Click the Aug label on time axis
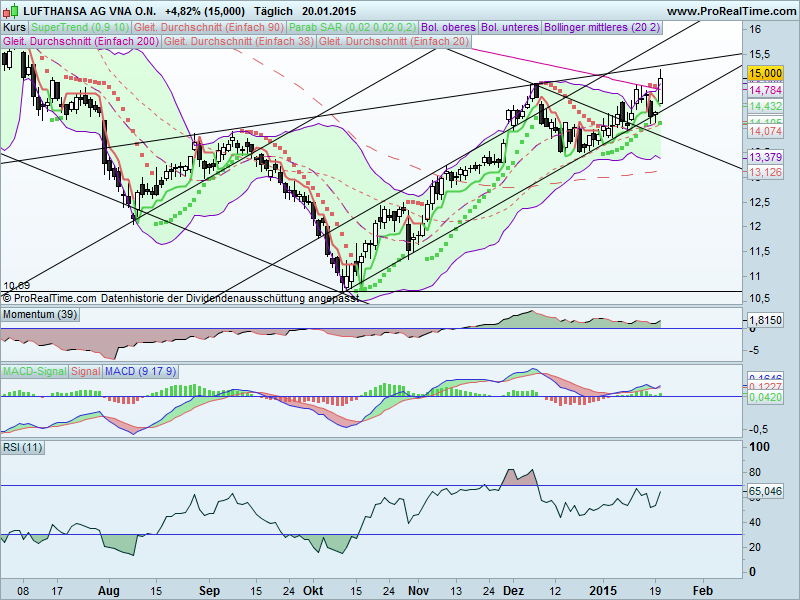The width and height of the screenshot is (800, 600). pos(108,591)
